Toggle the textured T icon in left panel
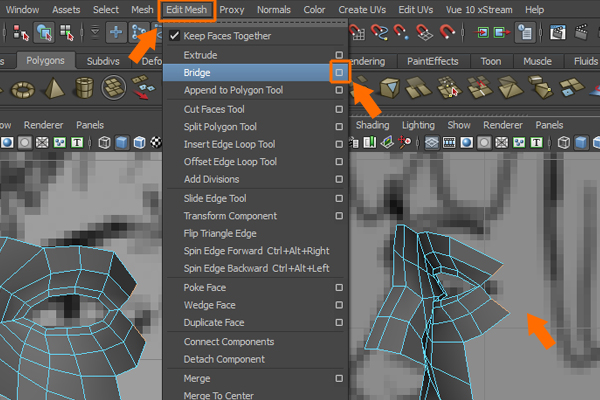The image size is (600, 400). [x=77, y=143]
